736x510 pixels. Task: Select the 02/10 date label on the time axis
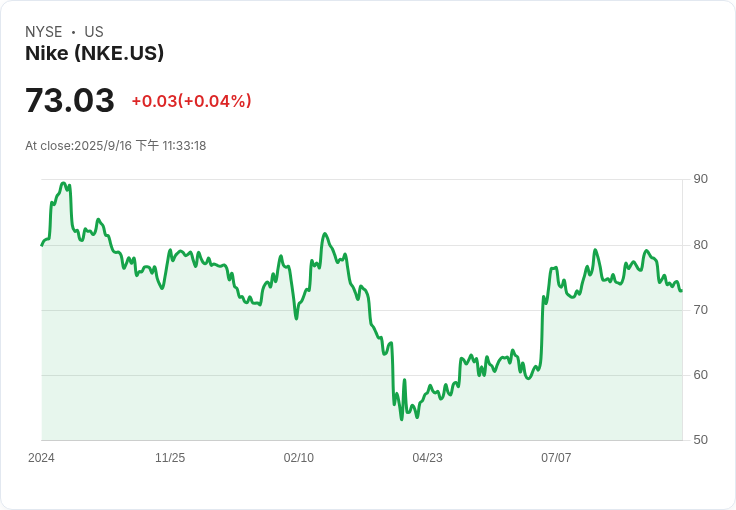coord(299,458)
